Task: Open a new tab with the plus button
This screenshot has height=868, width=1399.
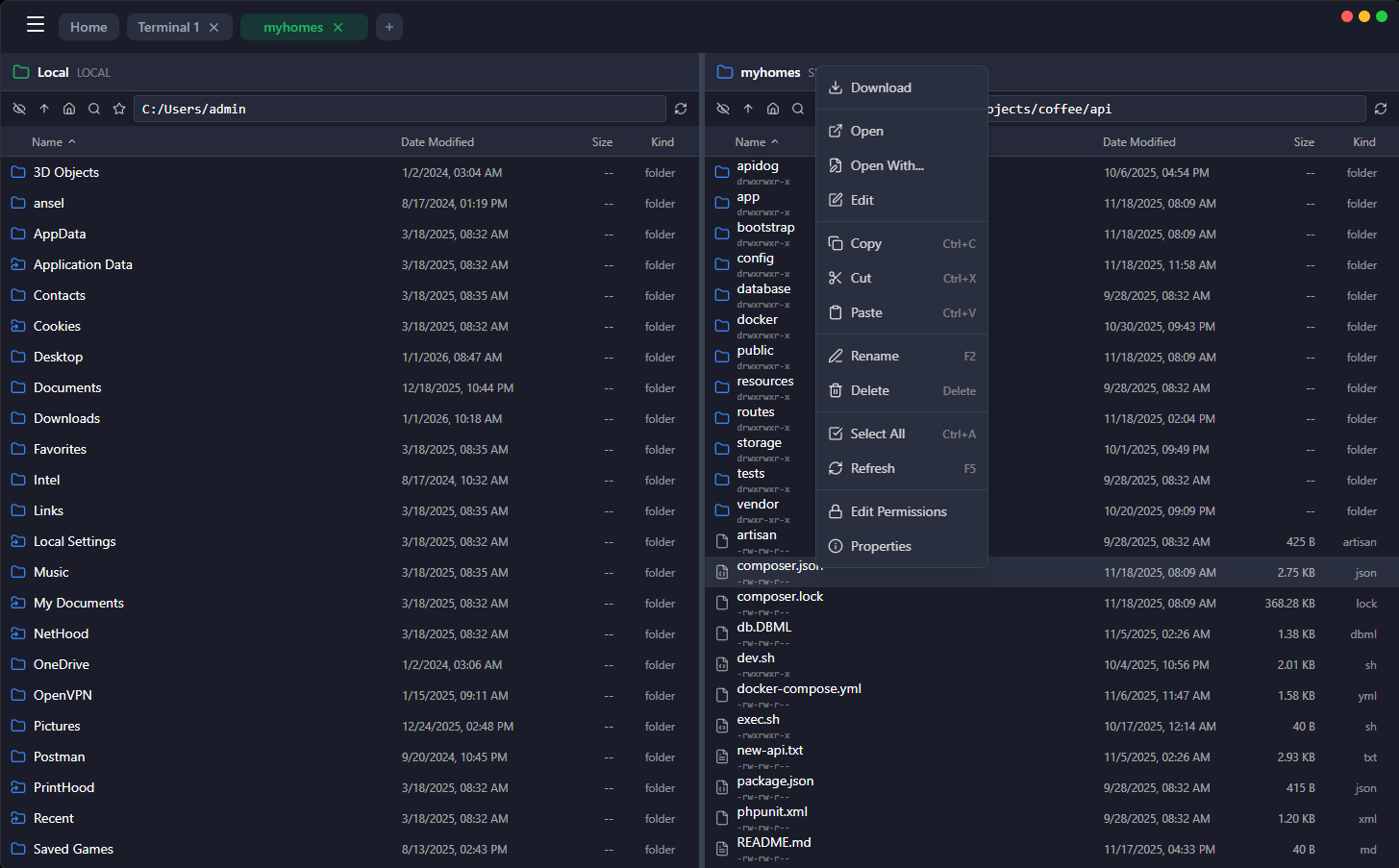Action: (x=388, y=27)
